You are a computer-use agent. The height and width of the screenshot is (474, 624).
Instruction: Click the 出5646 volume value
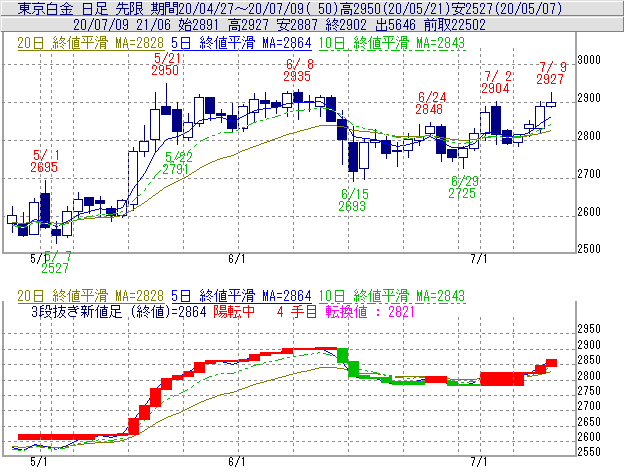point(395,25)
